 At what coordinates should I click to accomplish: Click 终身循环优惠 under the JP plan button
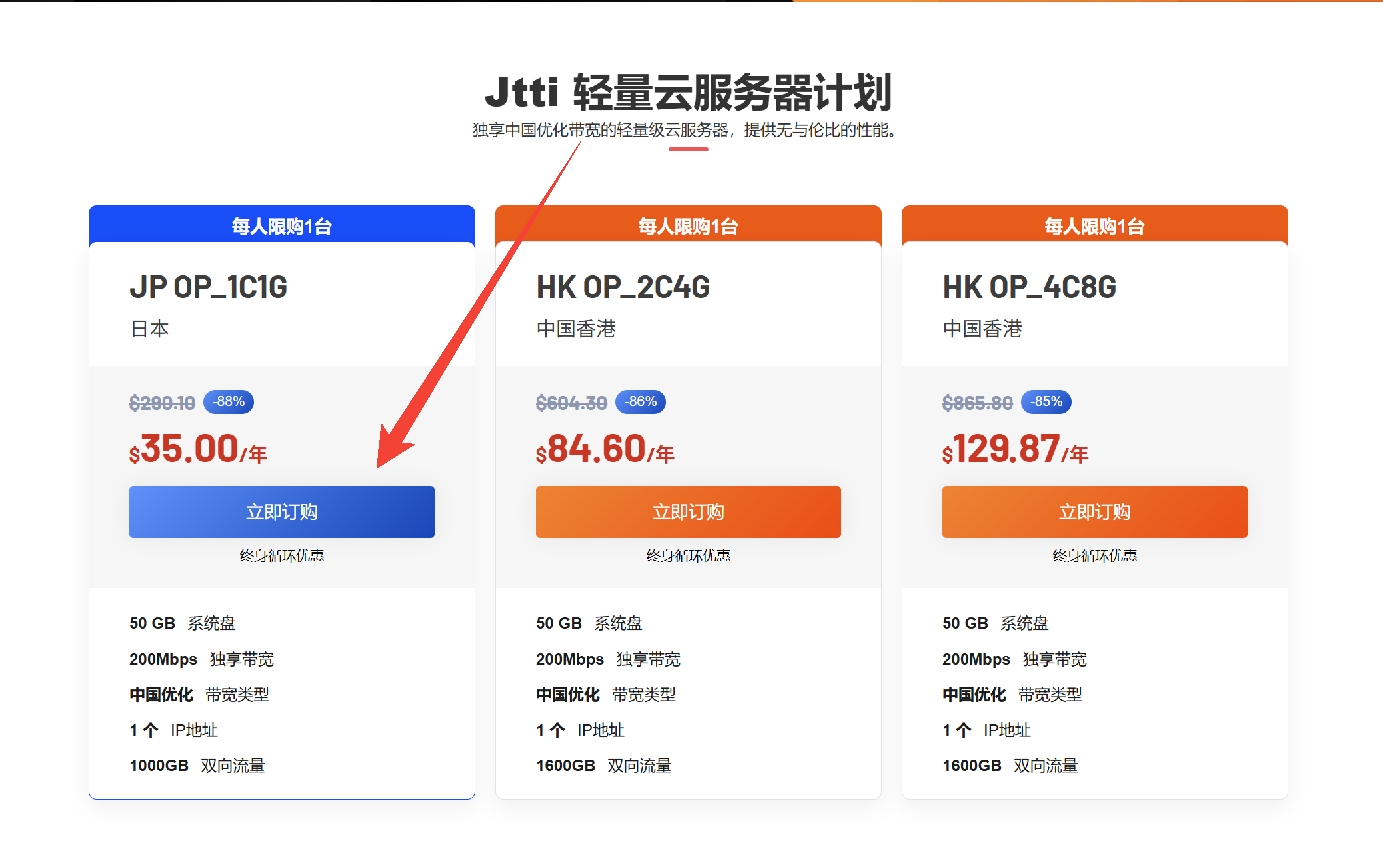(281, 555)
